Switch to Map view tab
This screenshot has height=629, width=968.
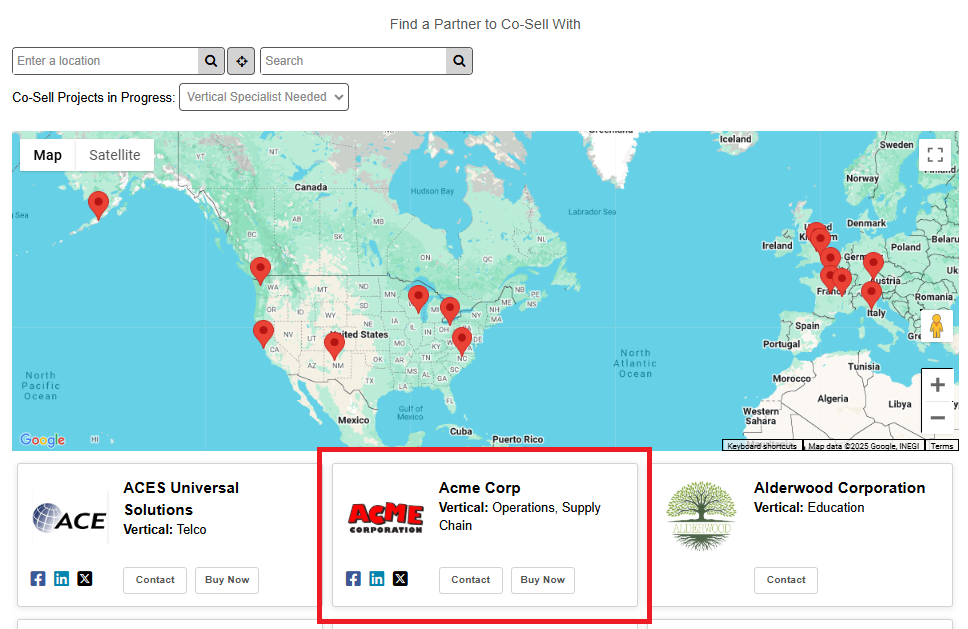pyautogui.click(x=48, y=155)
